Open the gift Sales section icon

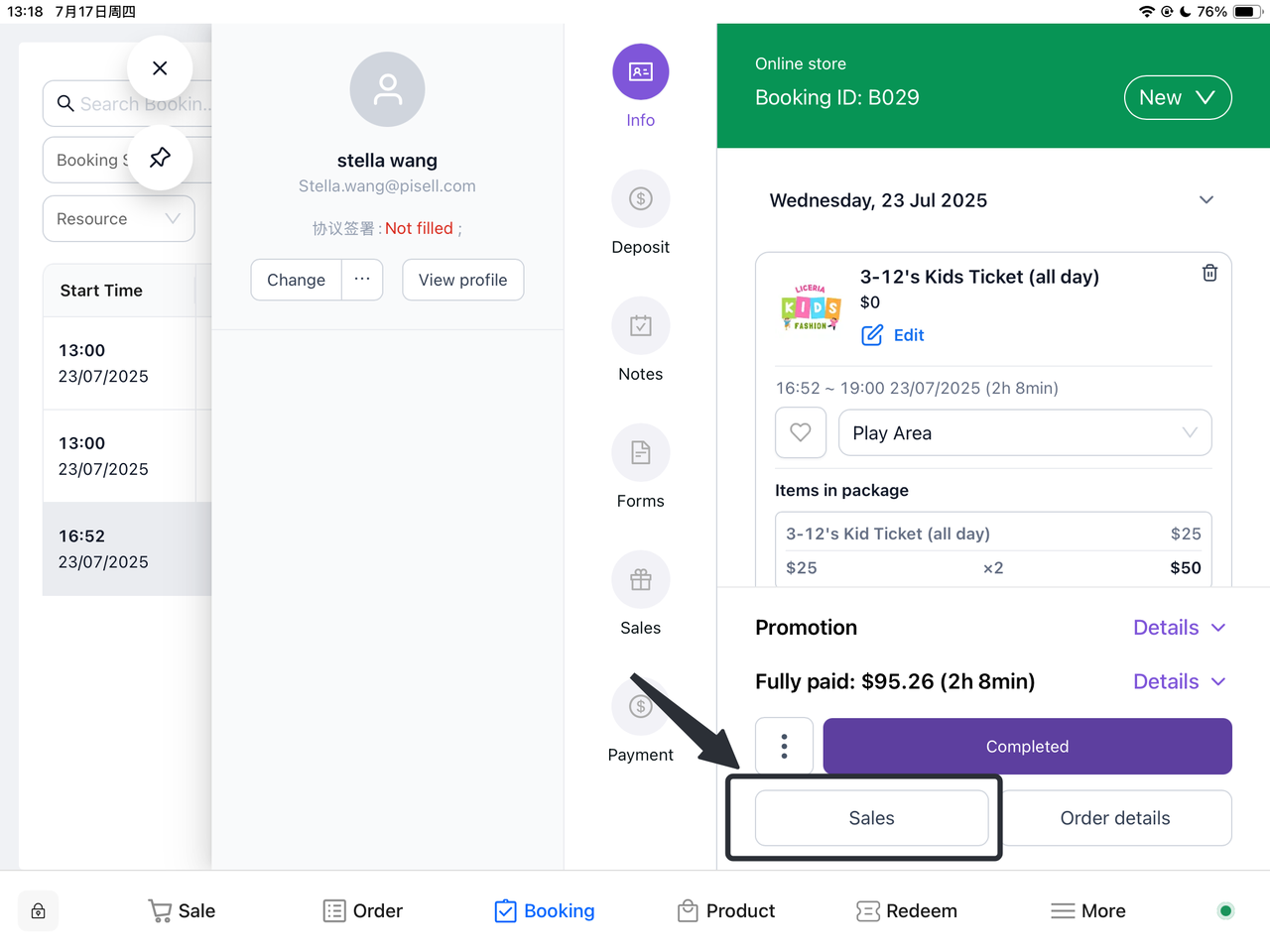coord(641,580)
